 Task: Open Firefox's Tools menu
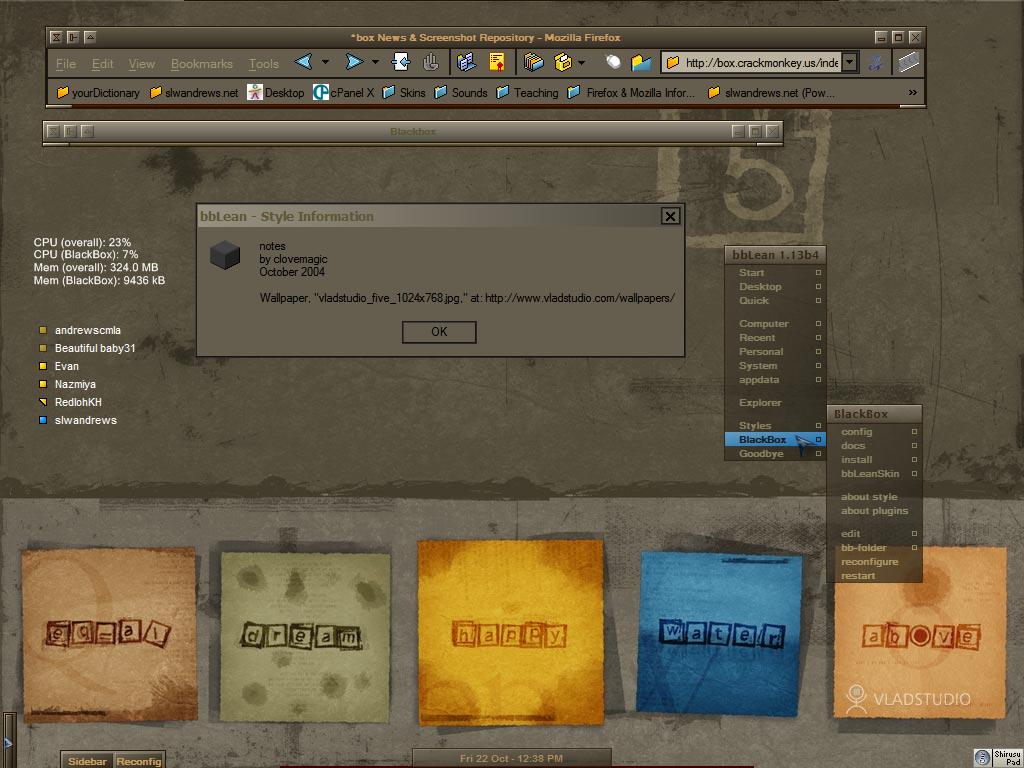point(264,63)
